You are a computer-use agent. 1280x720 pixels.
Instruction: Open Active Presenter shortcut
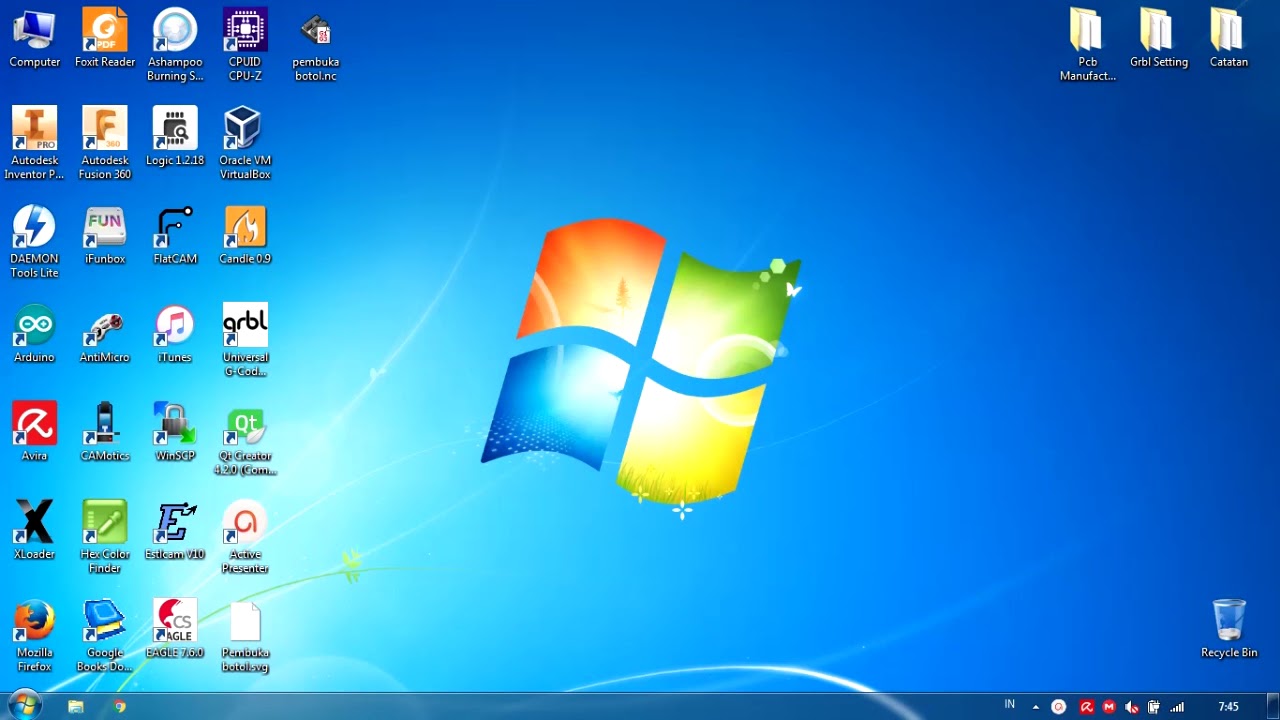(245, 536)
